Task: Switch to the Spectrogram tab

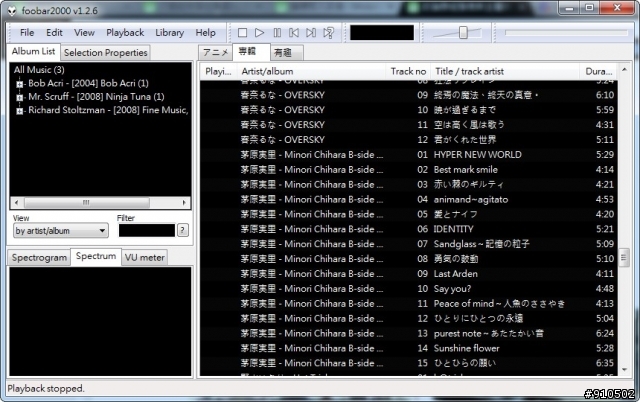Action: click(x=39, y=258)
